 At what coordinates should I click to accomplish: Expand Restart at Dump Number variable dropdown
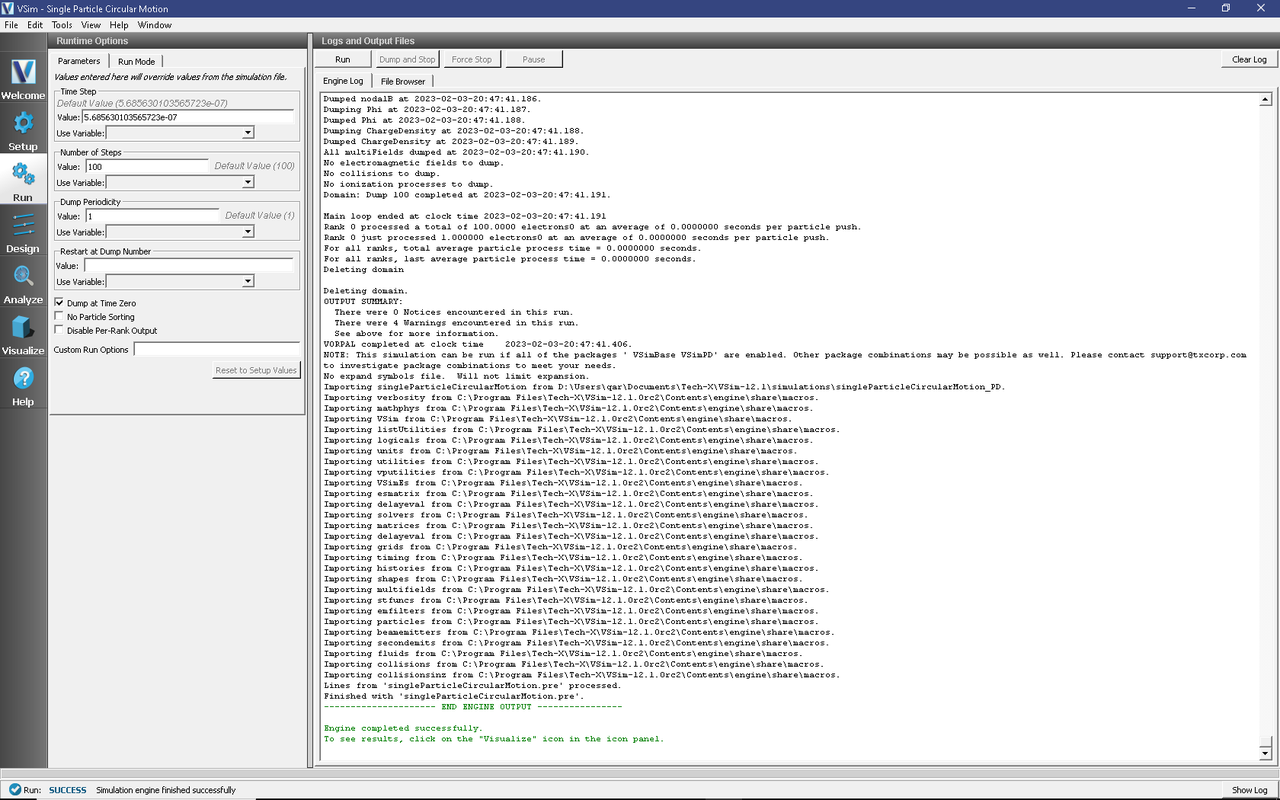(x=180, y=282)
